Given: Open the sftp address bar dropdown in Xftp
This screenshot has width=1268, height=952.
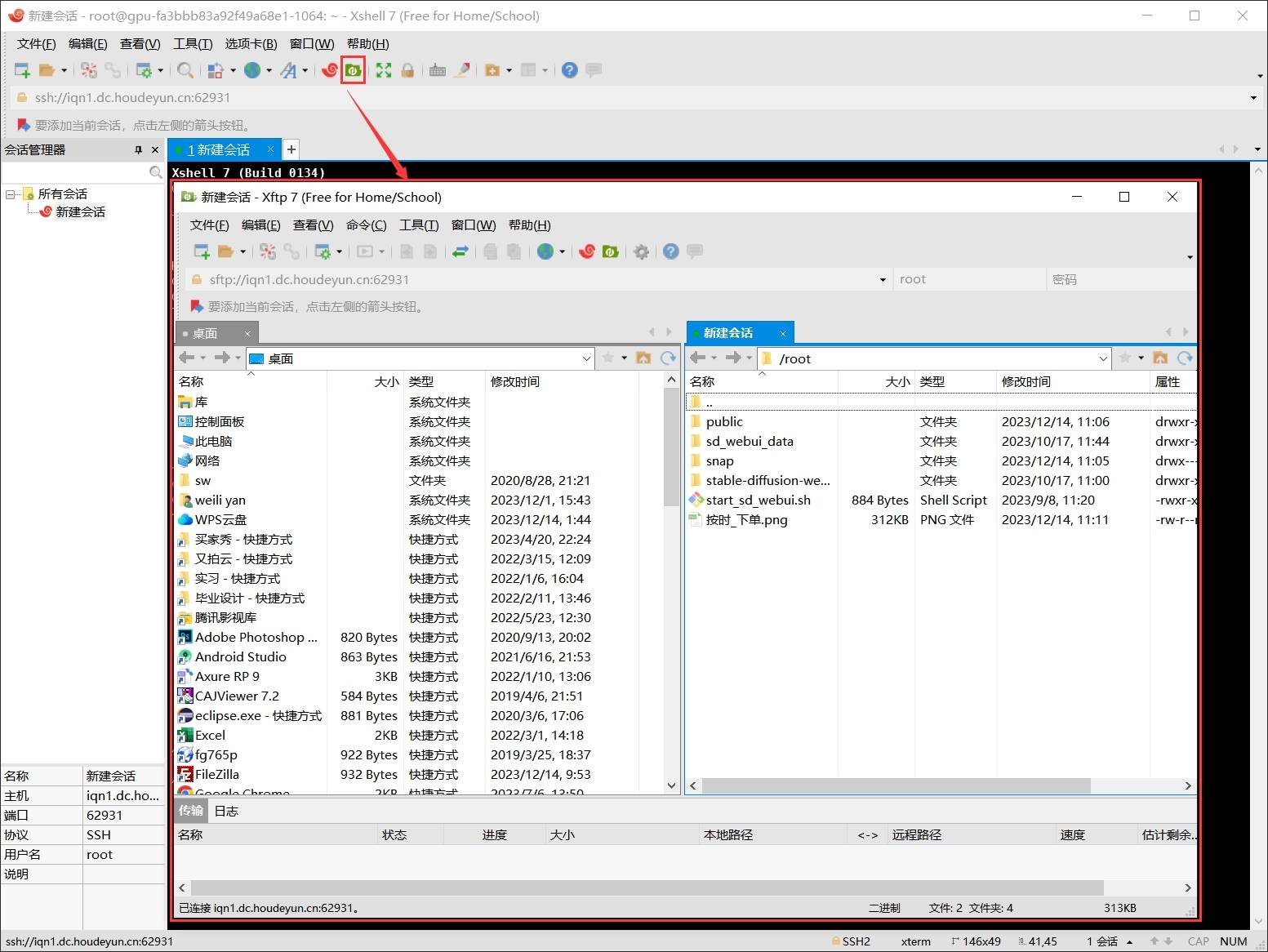Looking at the screenshot, I should (883, 280).
